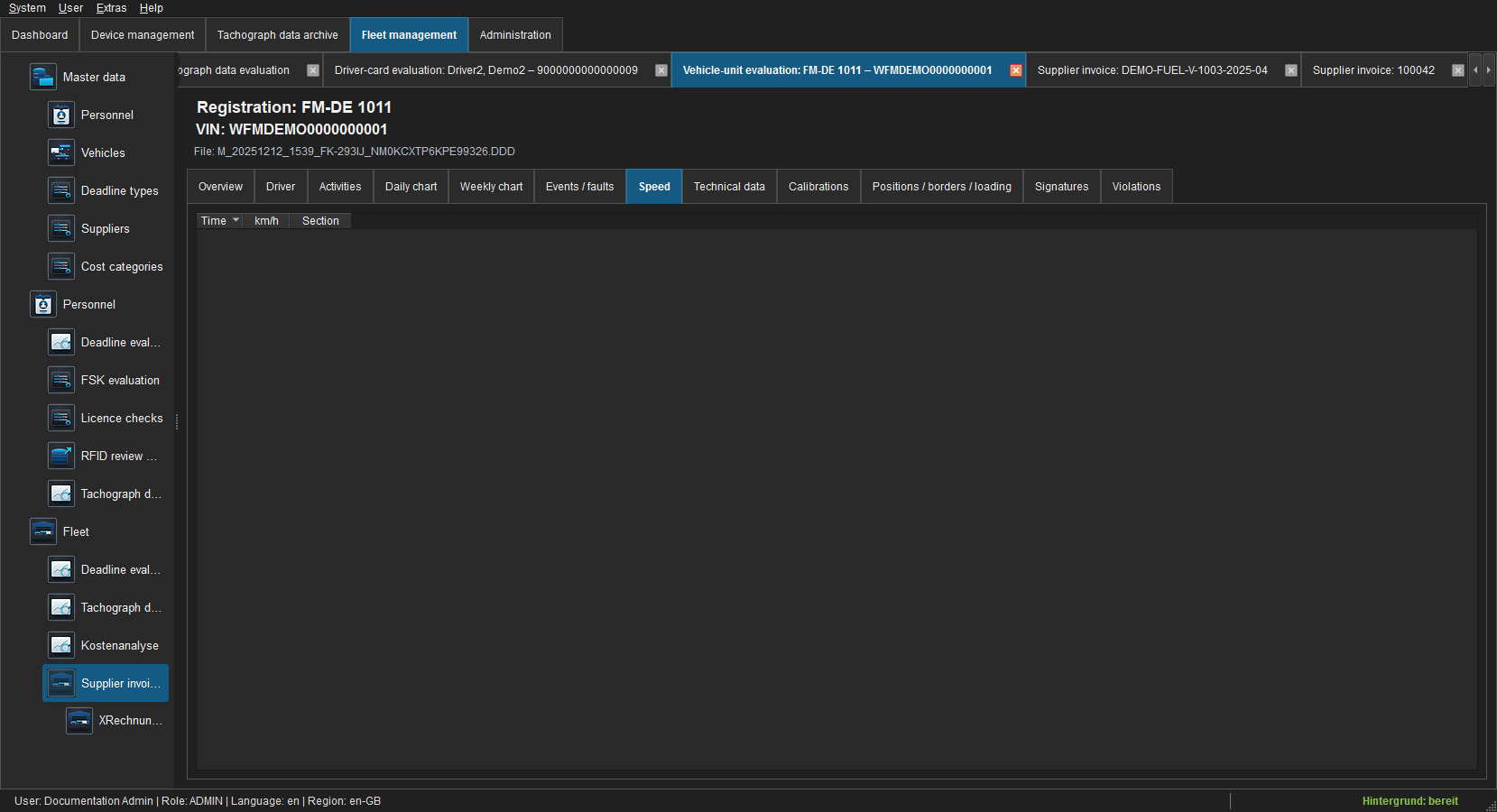Open RFID review icon

(x=60, y=456)
